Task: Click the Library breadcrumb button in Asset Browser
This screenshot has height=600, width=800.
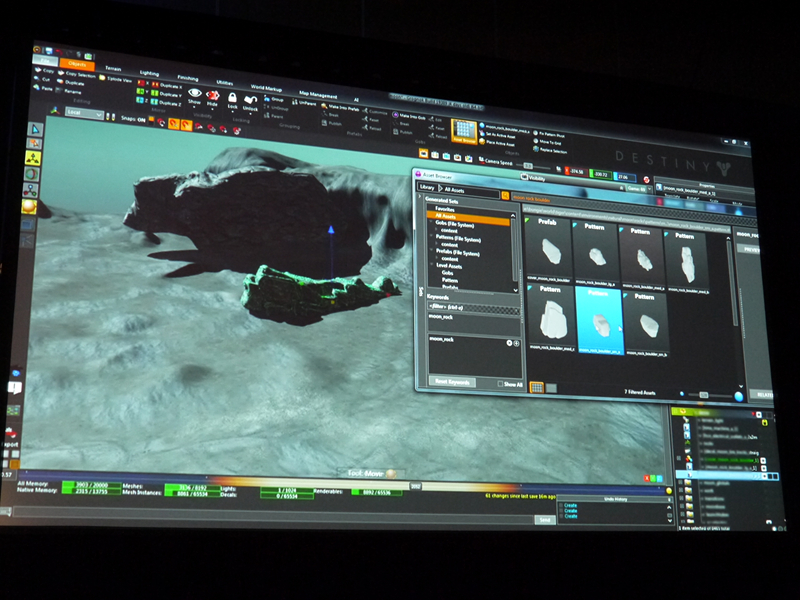Action: [427, 188]
